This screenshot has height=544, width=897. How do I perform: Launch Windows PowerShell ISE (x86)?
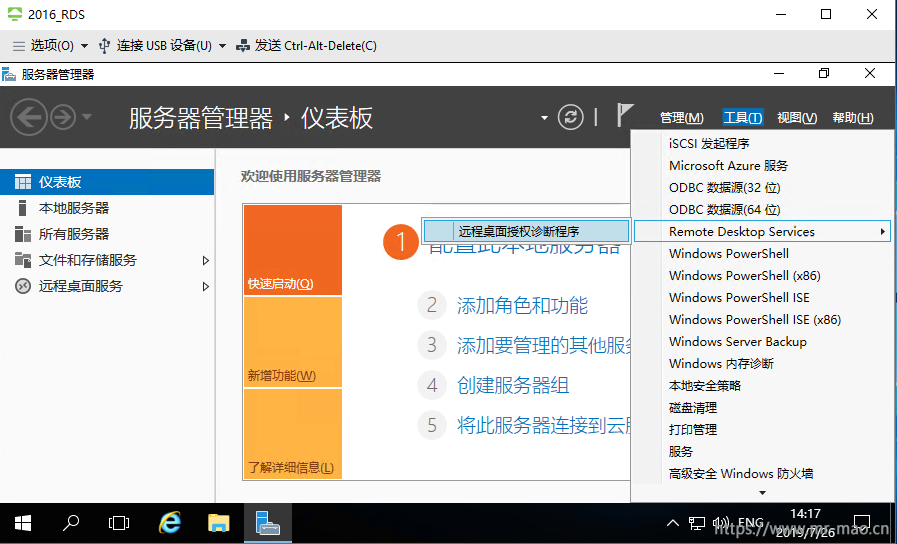pyautogui.click(x=755, y=320)
